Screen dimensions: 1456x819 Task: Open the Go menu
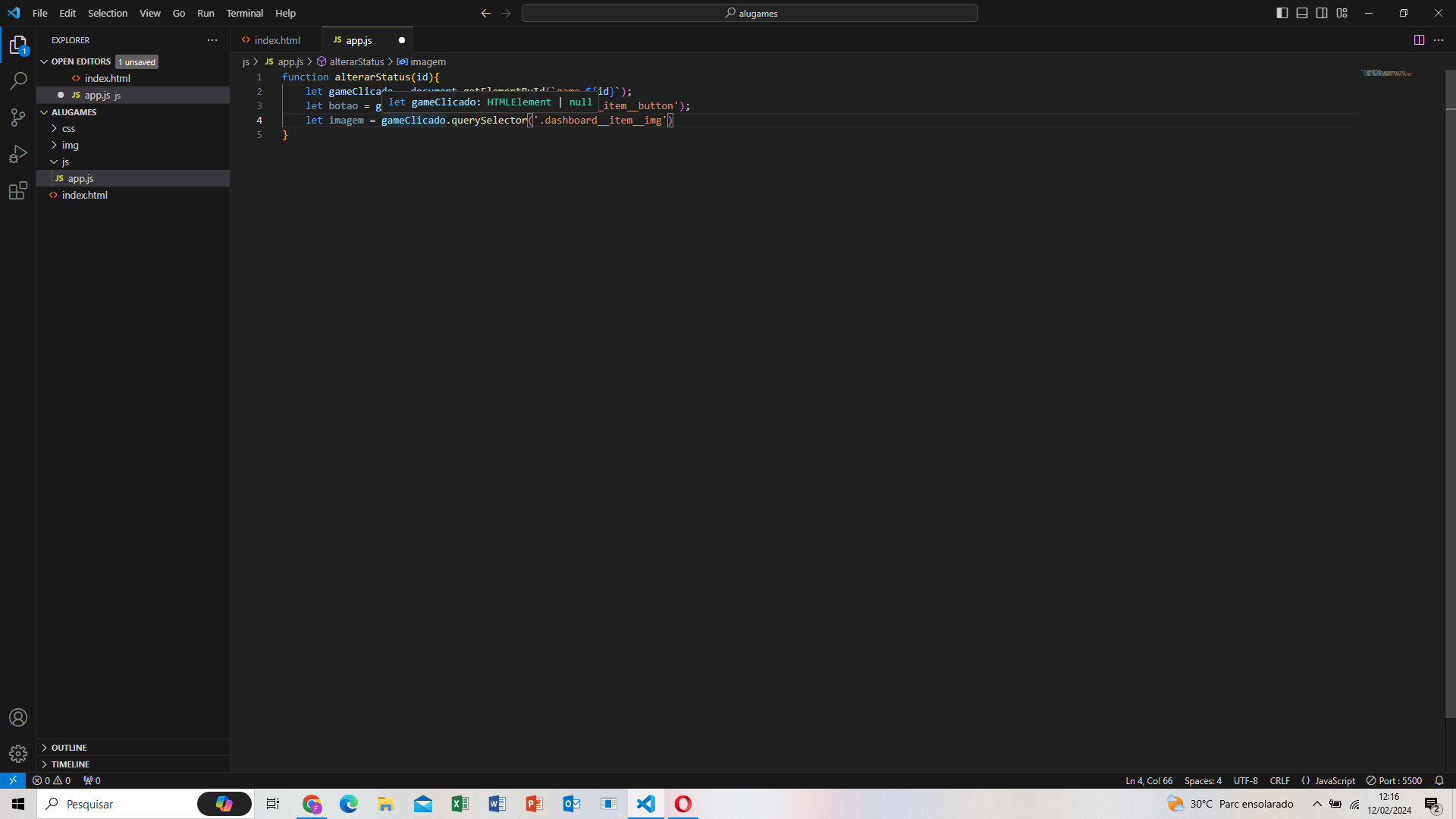point(179,13)
